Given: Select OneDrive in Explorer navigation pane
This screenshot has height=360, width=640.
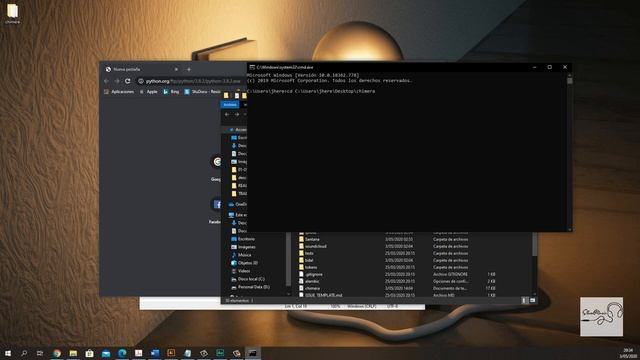Looking at the screenshot, I should pyautogui.click(x=238, y=204).
